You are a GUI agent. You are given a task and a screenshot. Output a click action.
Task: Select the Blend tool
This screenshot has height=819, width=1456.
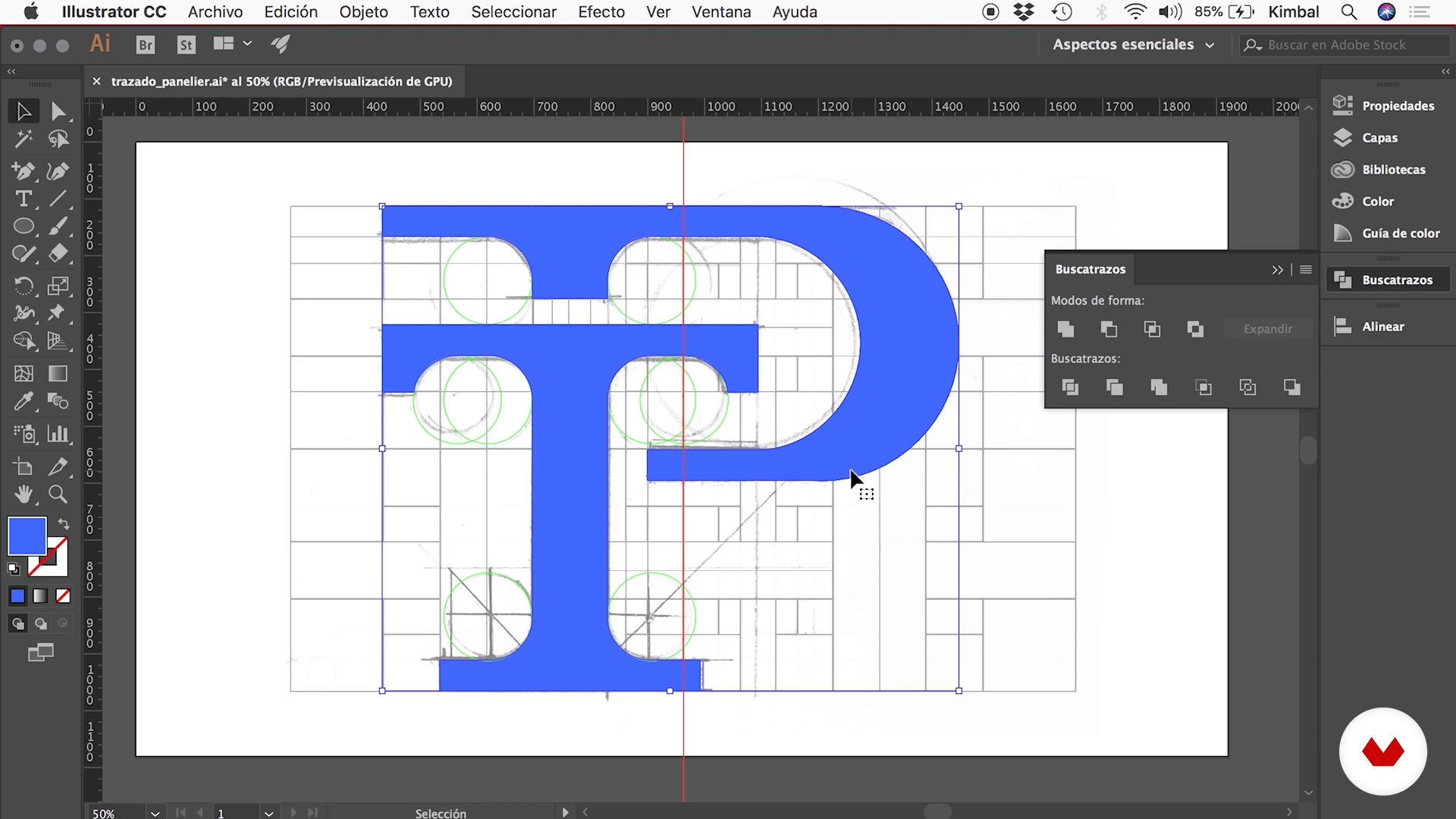pyautogui.click(x=58, y=401)
